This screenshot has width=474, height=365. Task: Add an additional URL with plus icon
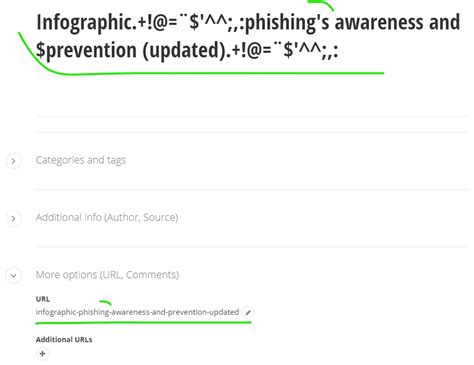pyautogui.click(x=42, y=353)
